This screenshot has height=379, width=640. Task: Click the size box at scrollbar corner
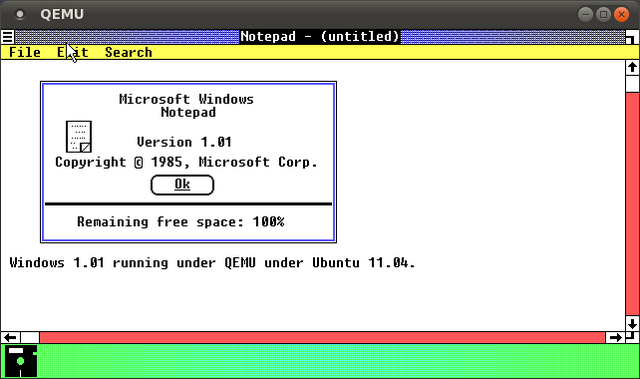[x=631, y=337]
